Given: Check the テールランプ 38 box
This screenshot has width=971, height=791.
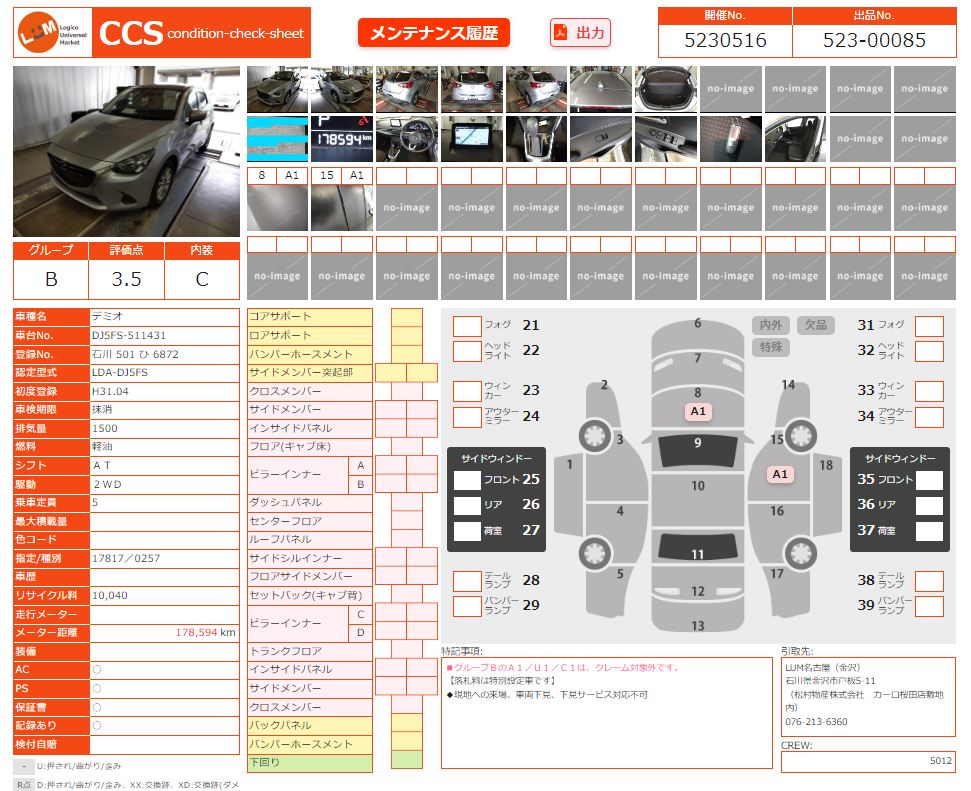Looking at the screenshot, I should 929,581.
